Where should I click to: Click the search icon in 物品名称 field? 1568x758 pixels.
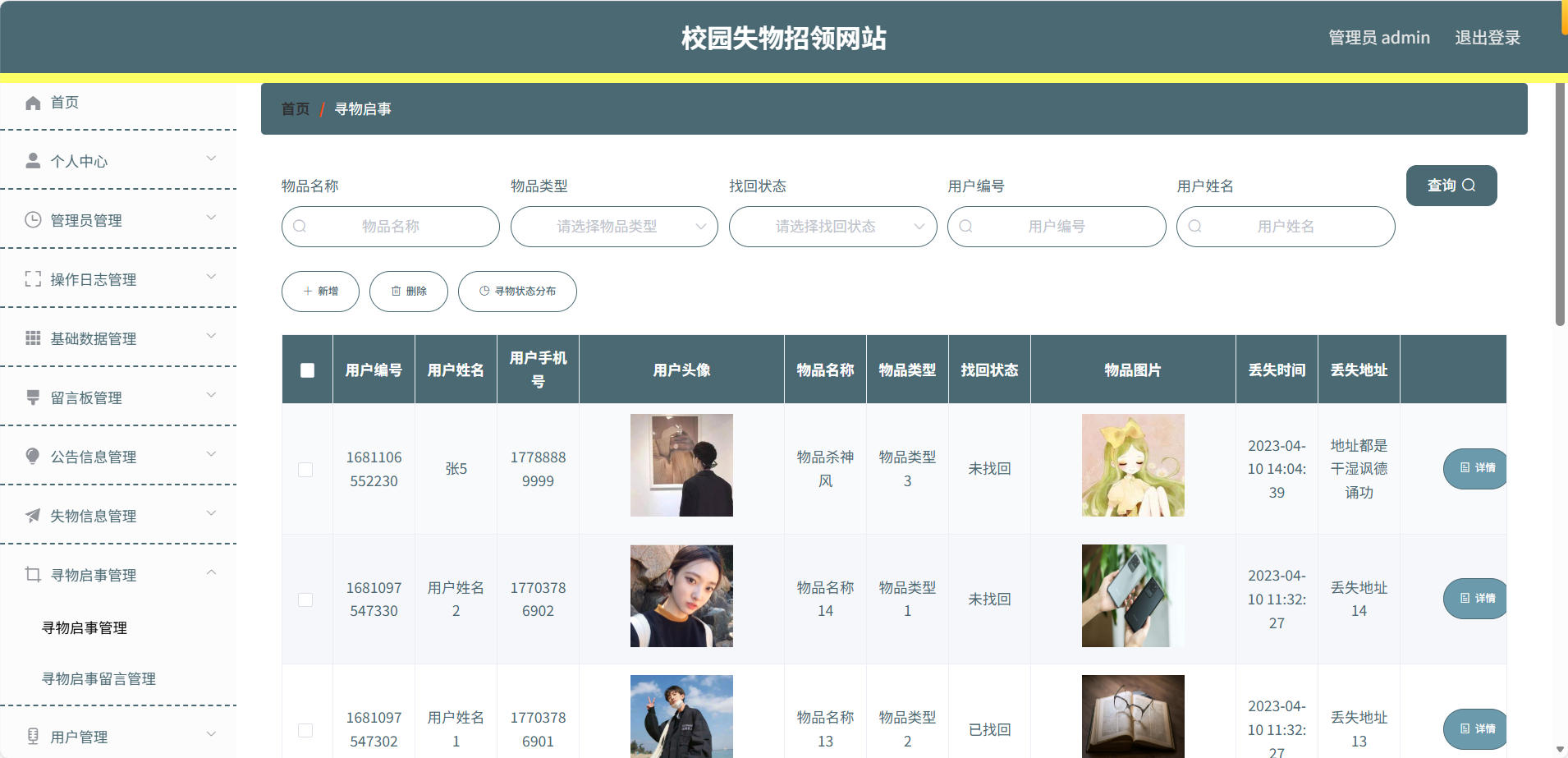pyautogui.click(x=300, y=227)
